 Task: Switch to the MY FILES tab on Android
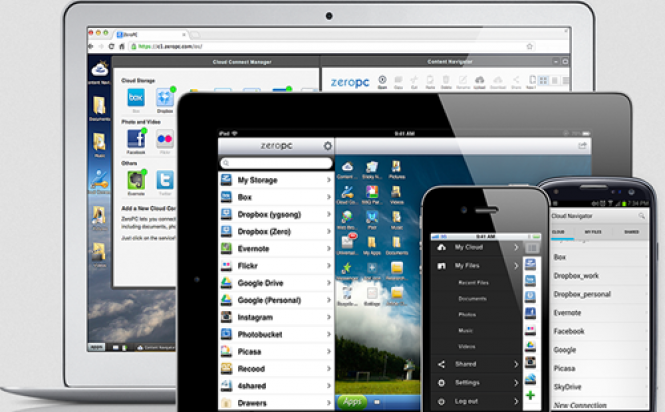[x=592, y=232]
